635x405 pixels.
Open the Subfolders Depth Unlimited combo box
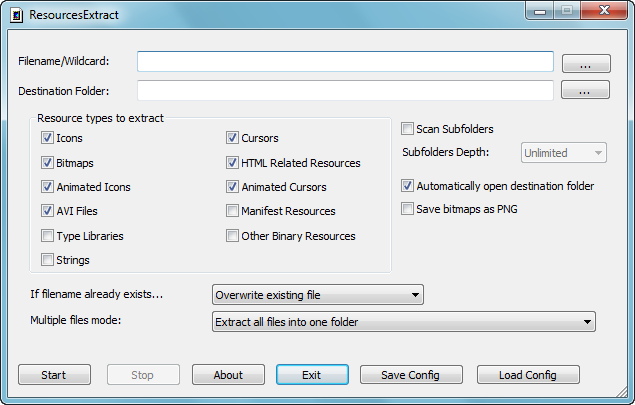(564, 153)
